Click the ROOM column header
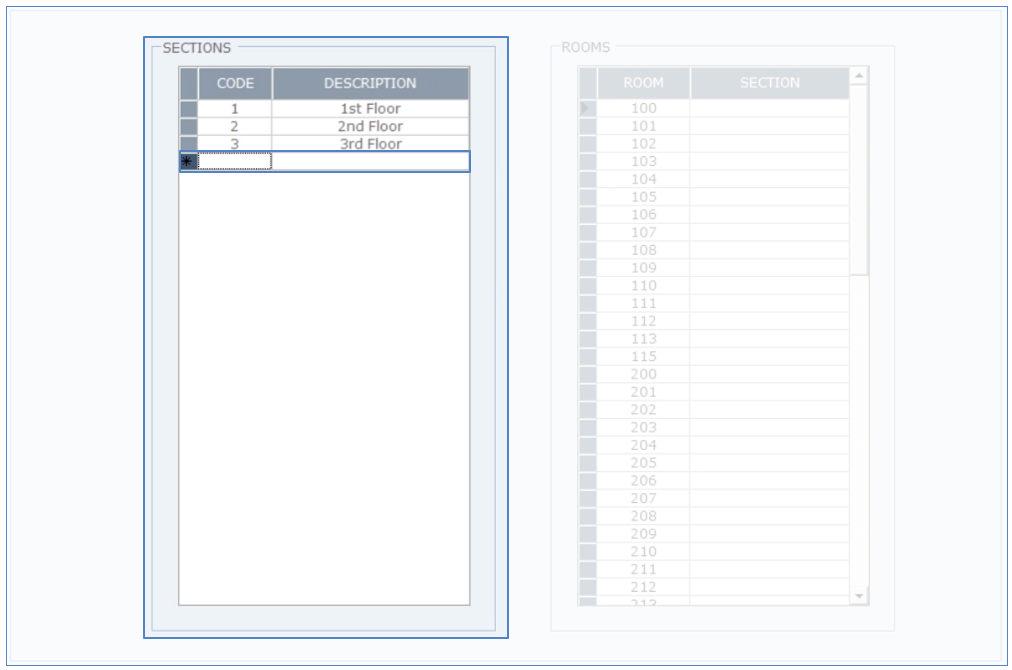 point(643,83)
